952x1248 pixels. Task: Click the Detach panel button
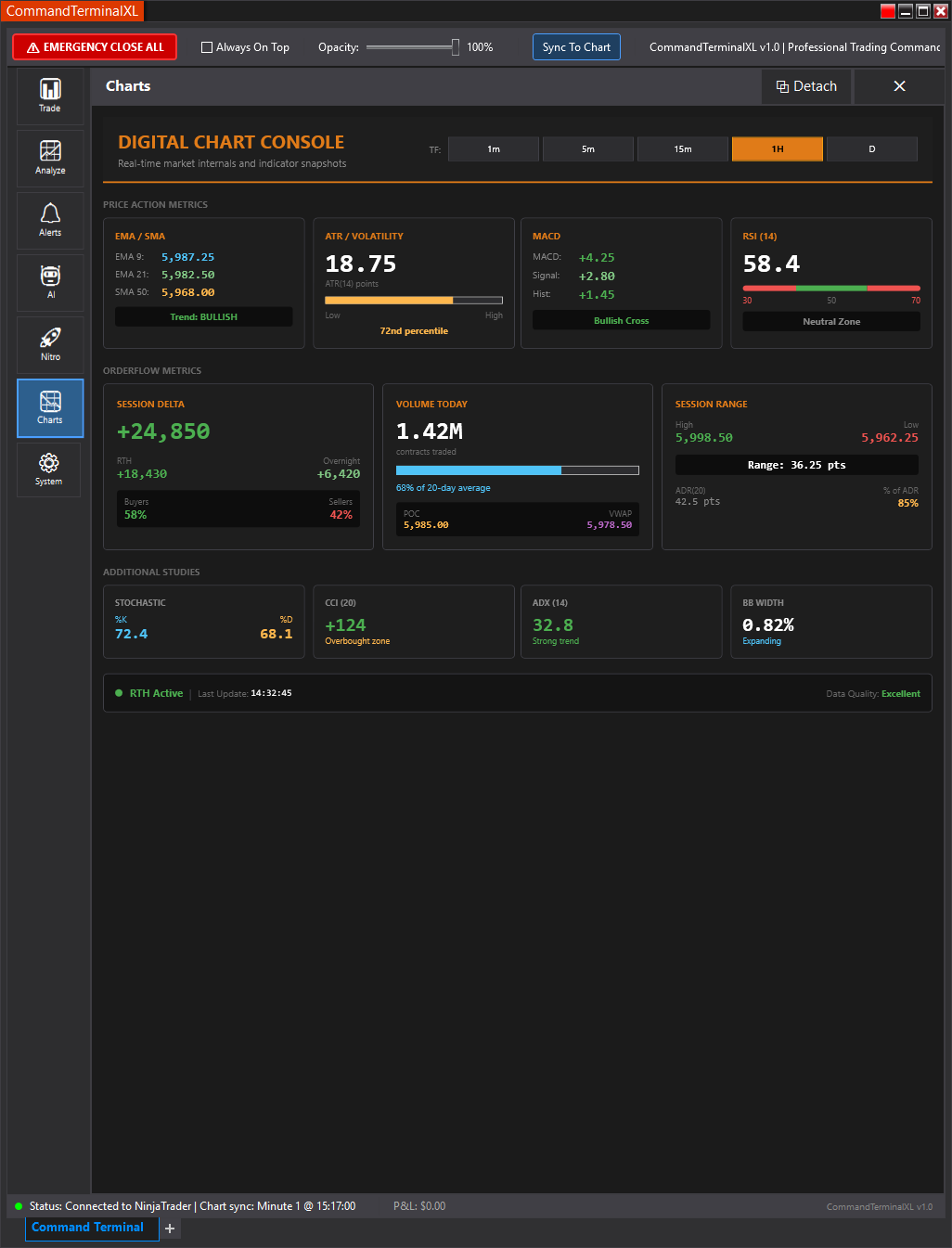coord(806,86)
